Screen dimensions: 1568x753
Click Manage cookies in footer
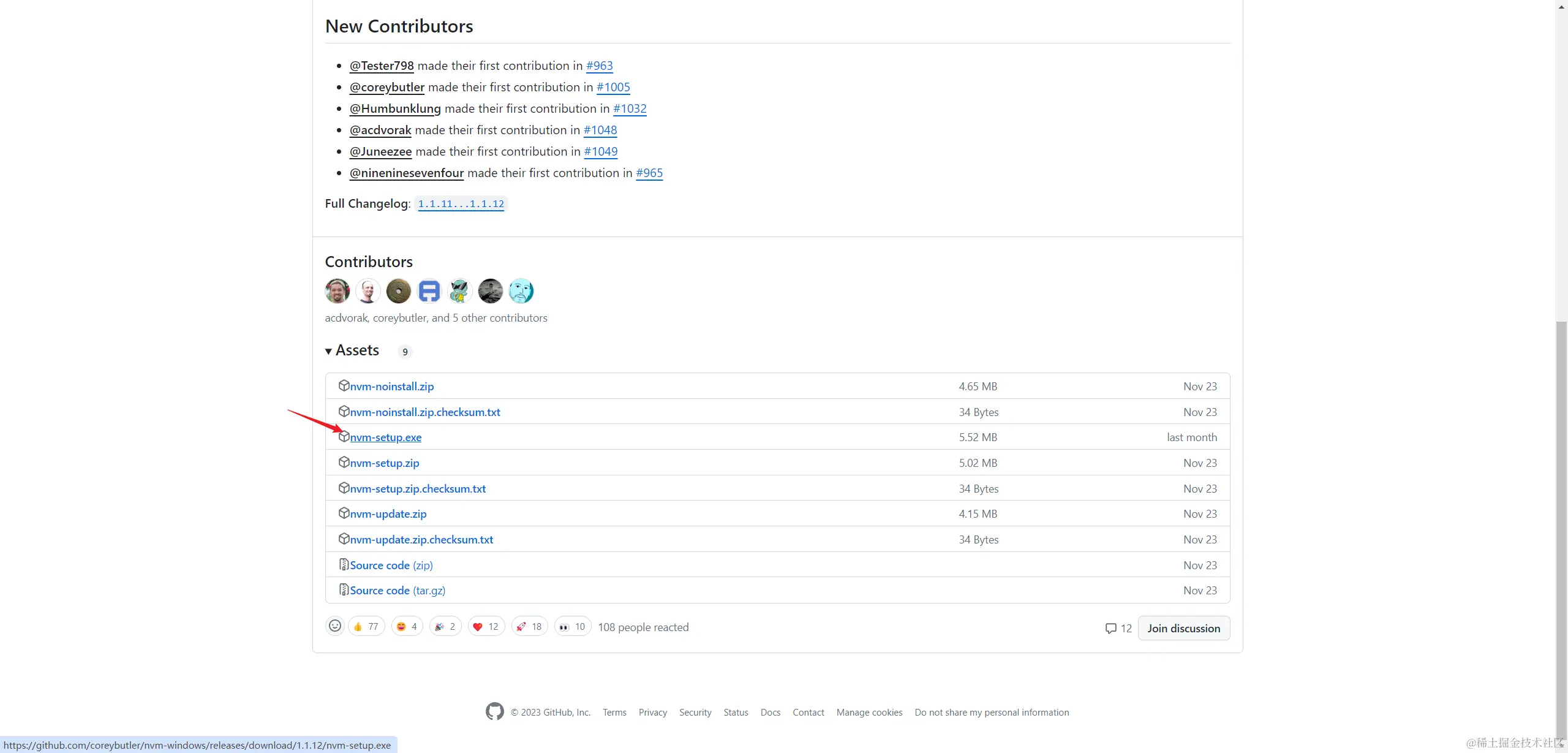point(869,712)
